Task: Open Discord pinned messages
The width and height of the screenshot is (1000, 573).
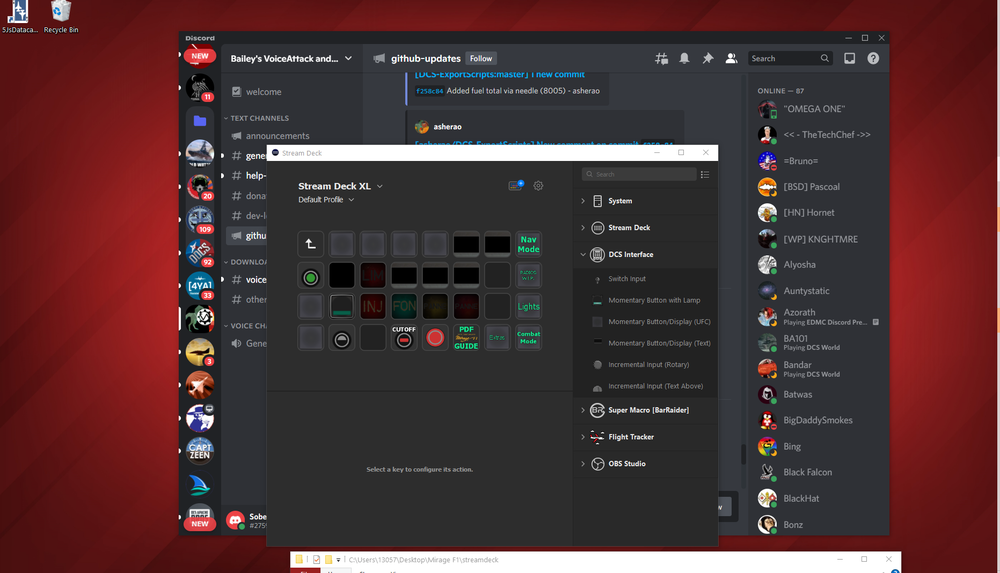Action: tap(708, 59)
